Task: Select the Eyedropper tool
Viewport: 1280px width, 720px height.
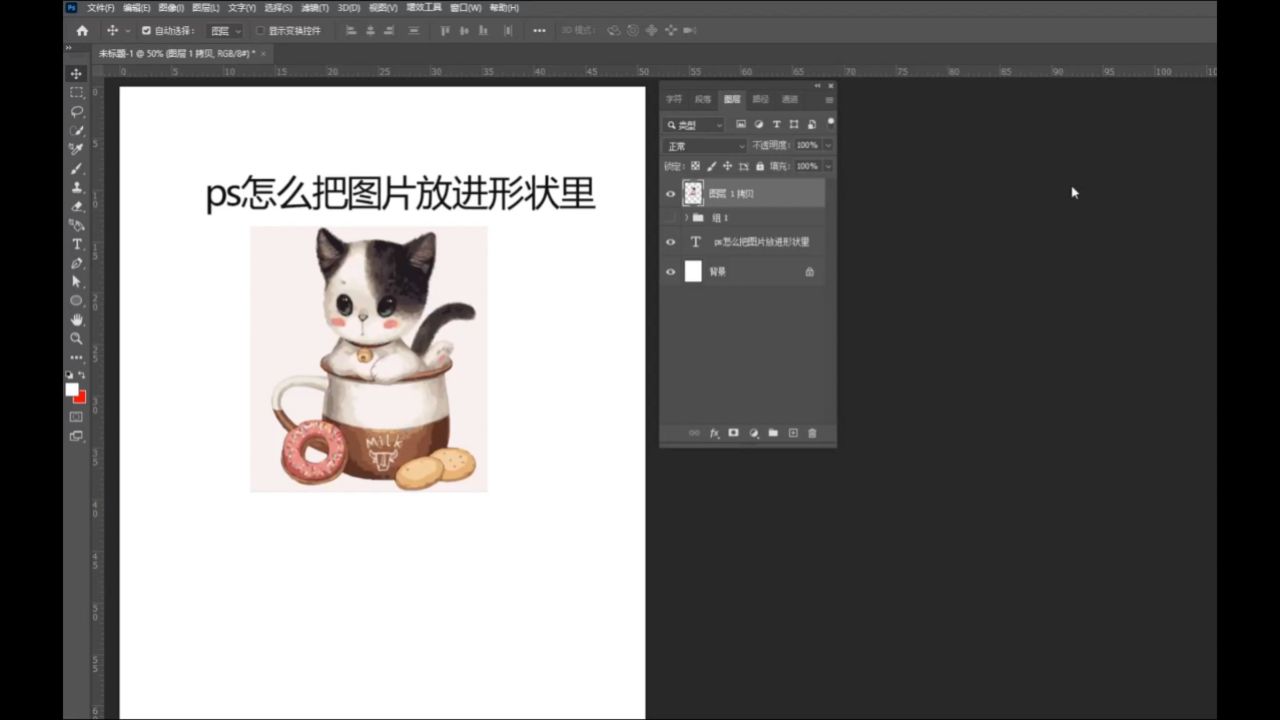Action: coord(76,149)
